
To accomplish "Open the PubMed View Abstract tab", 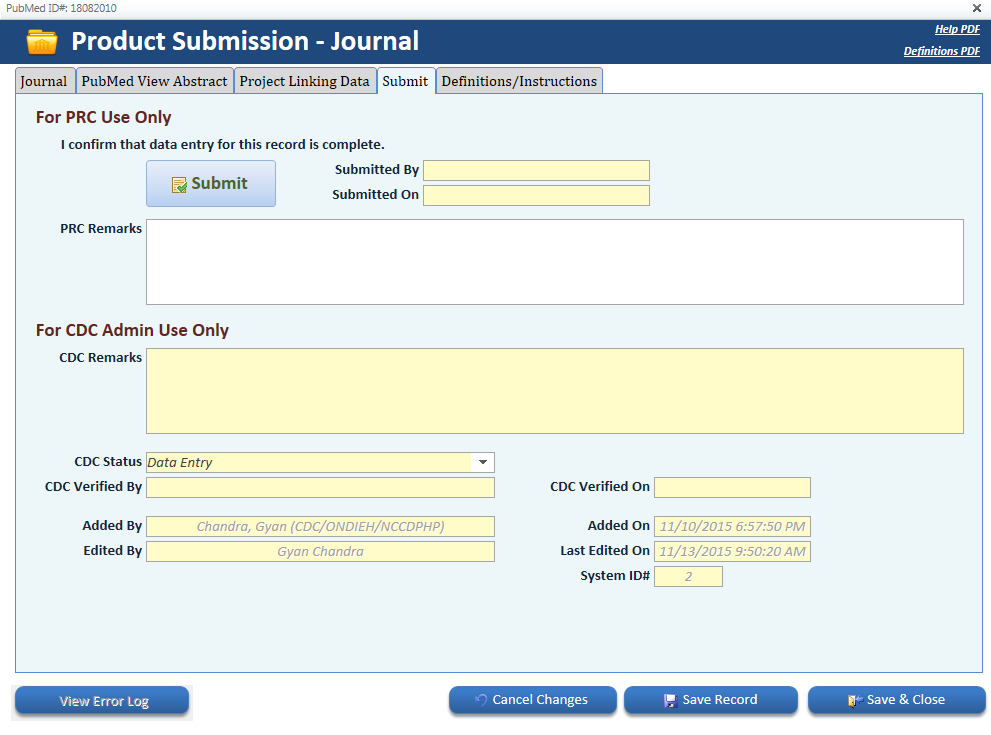I will point(154,82).
